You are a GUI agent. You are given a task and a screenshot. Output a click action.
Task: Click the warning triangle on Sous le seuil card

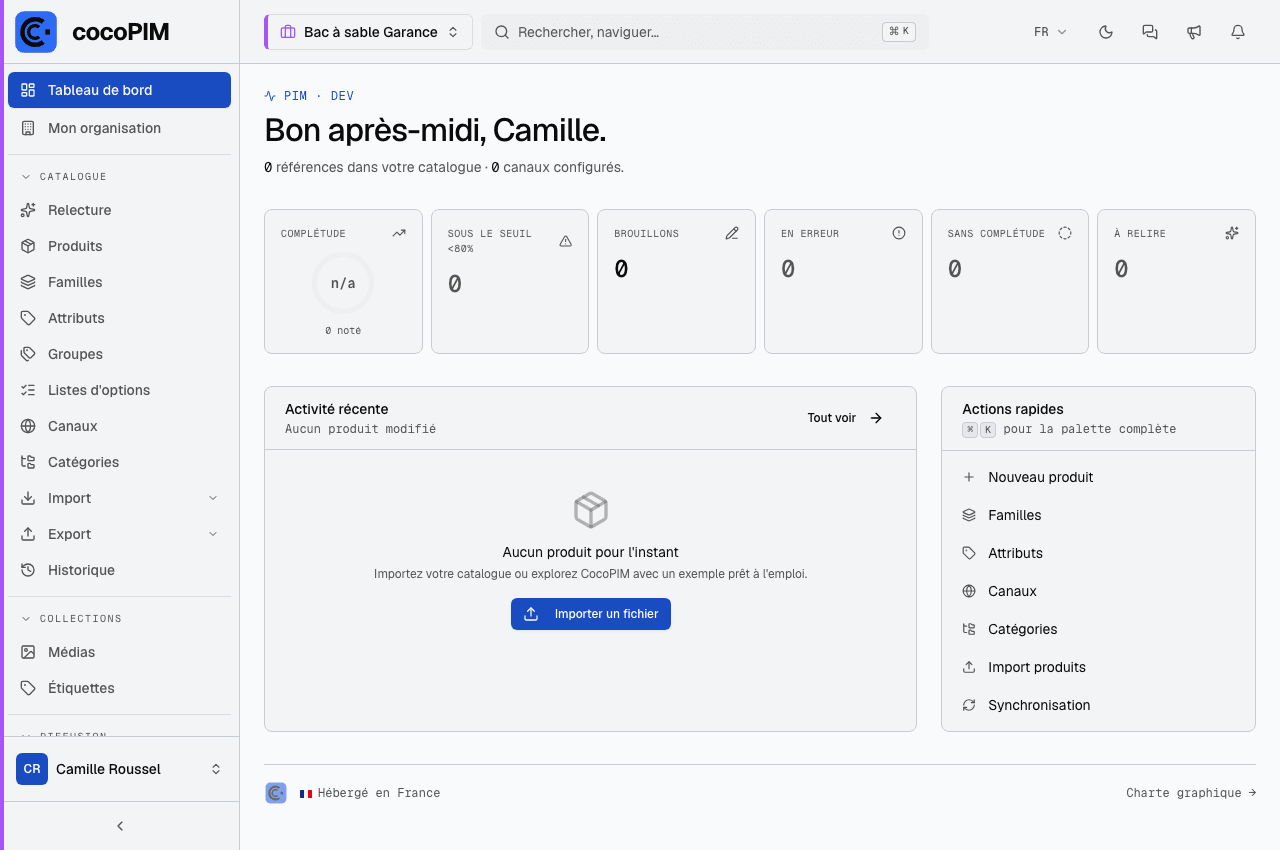(565, 241)
